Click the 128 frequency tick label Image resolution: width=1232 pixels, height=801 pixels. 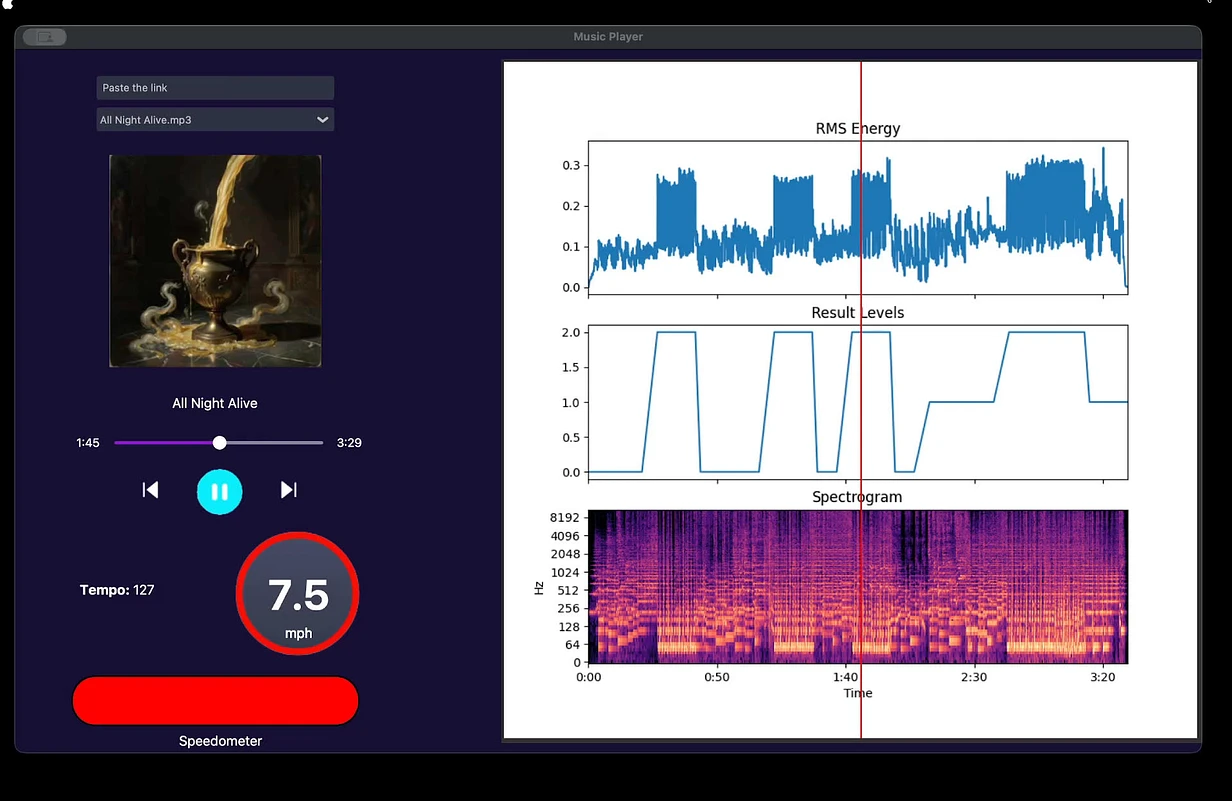point(569,627)
